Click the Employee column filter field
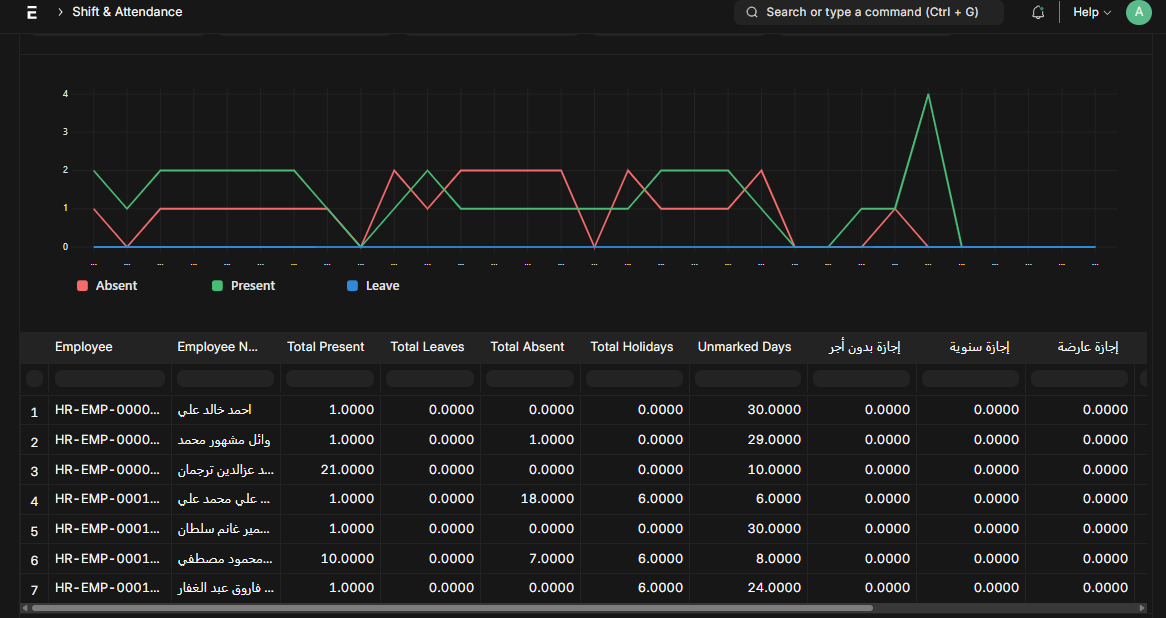This screenshot has width=1166, height=618. (x=110, y=379)
